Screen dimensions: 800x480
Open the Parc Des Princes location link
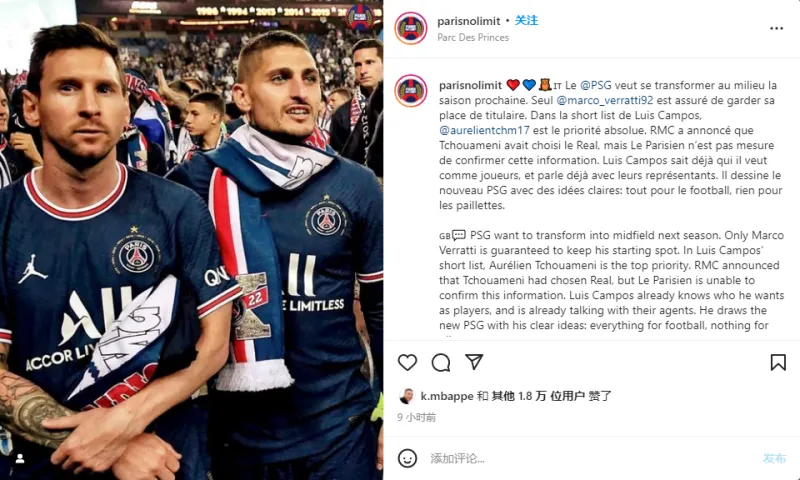(473, 37)
